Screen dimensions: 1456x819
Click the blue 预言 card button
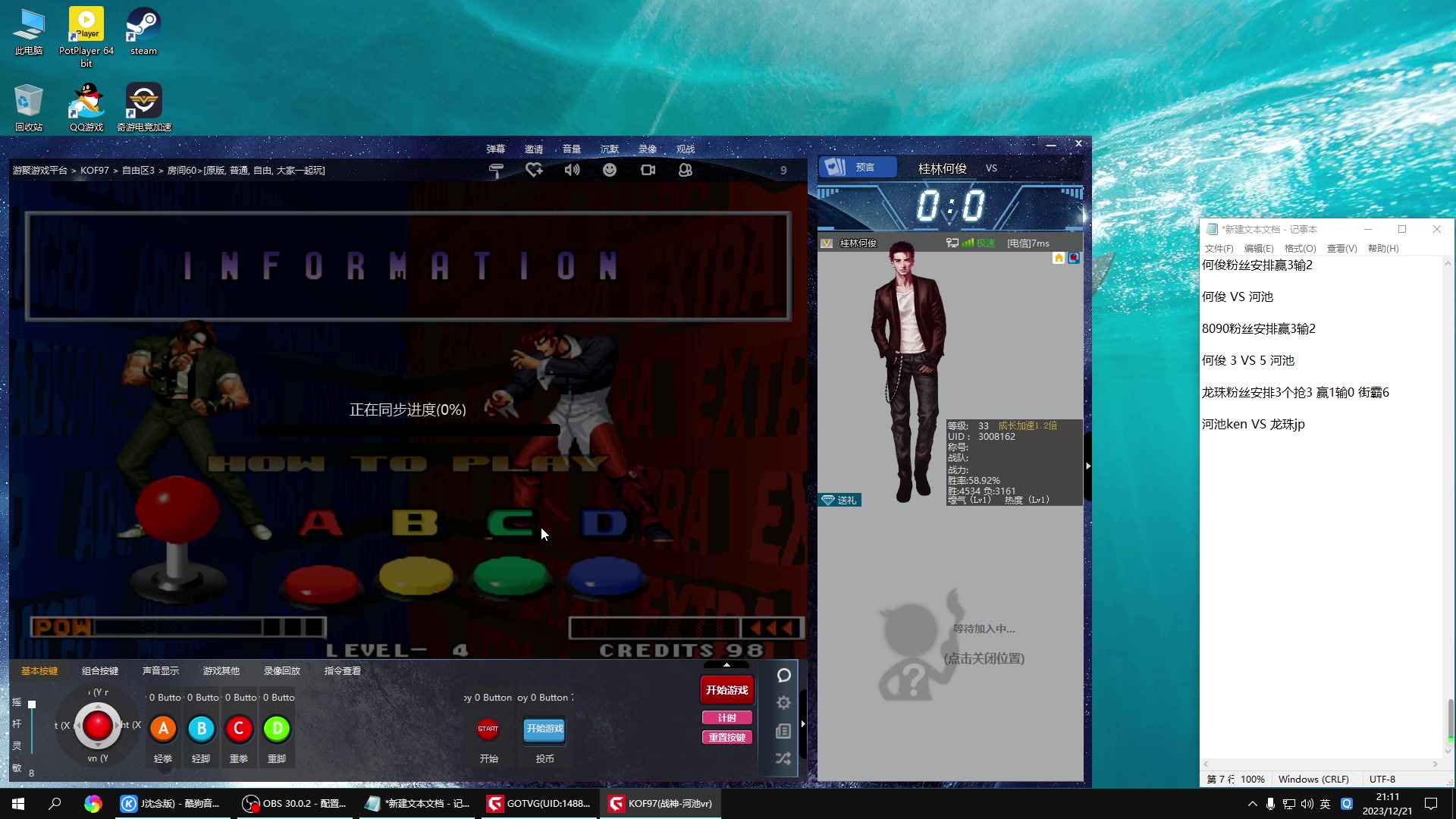(x=858, y=167)
